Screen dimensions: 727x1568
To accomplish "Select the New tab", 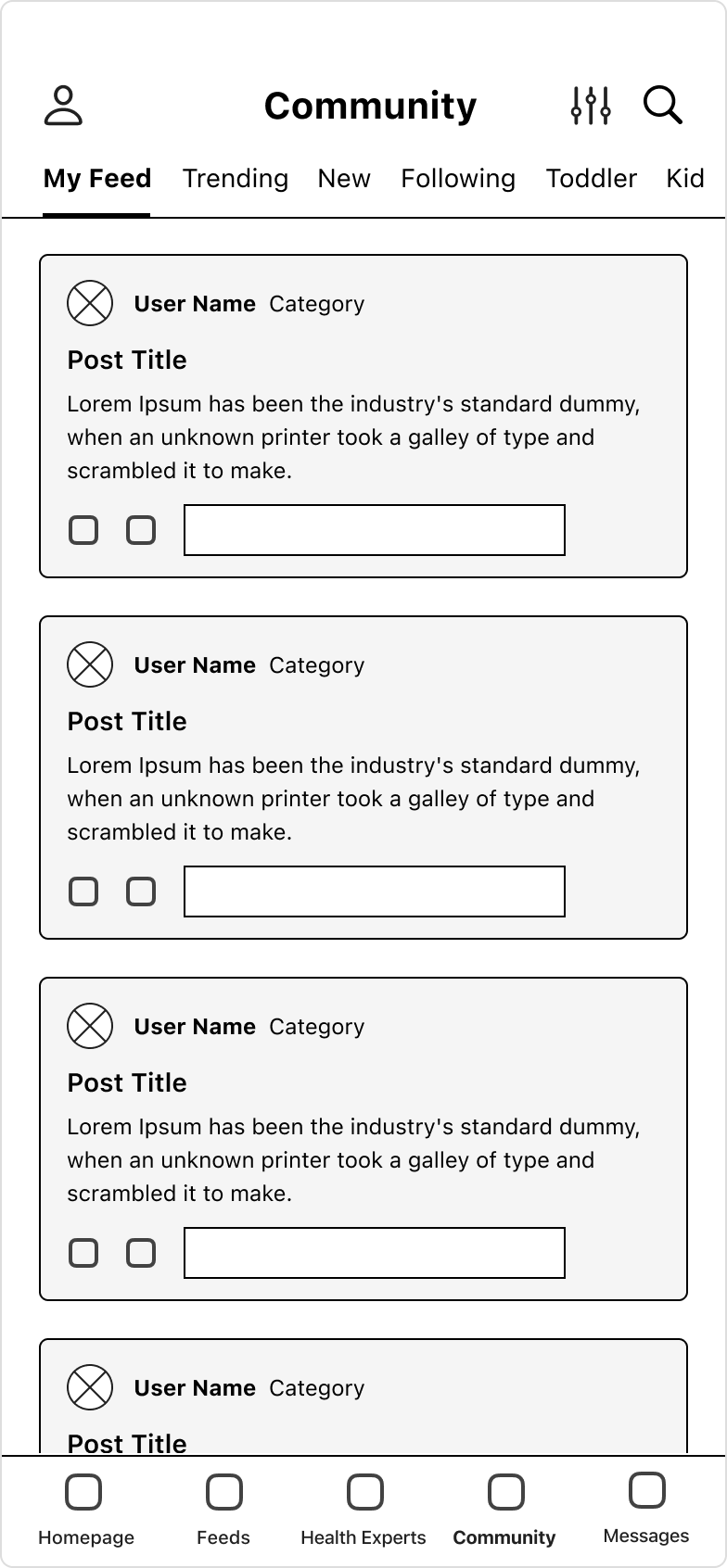I will point(344,178).
